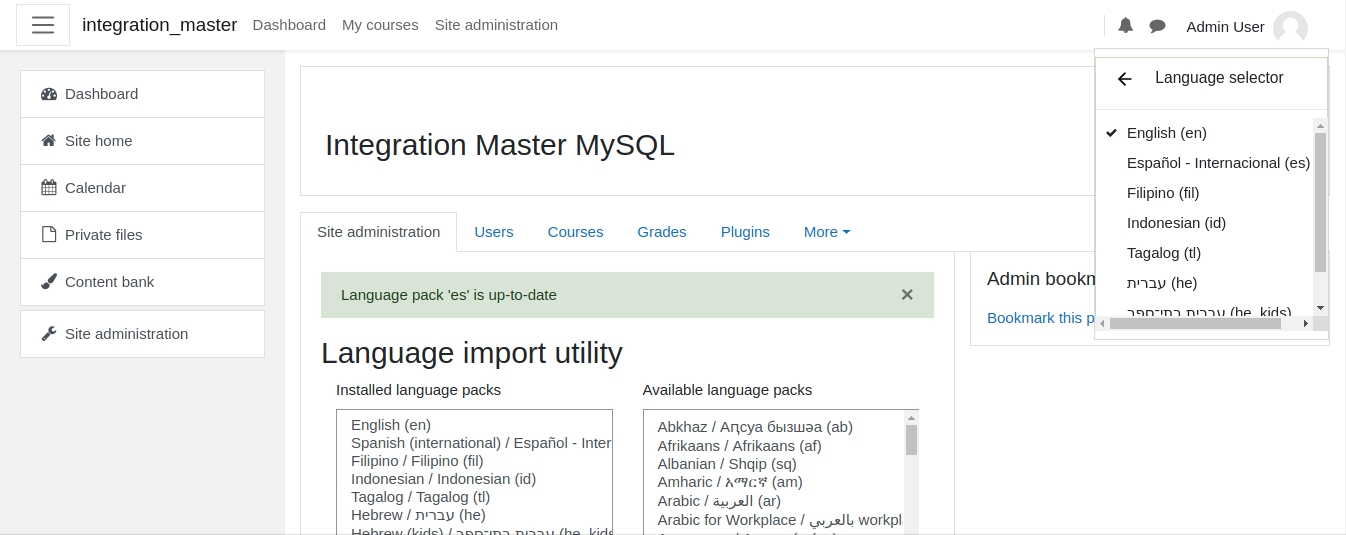Click the Language selector vertical scrollbar thumb
Image resolution: width=1346 pixels, height=535 pixels.
click(1320, 202)
